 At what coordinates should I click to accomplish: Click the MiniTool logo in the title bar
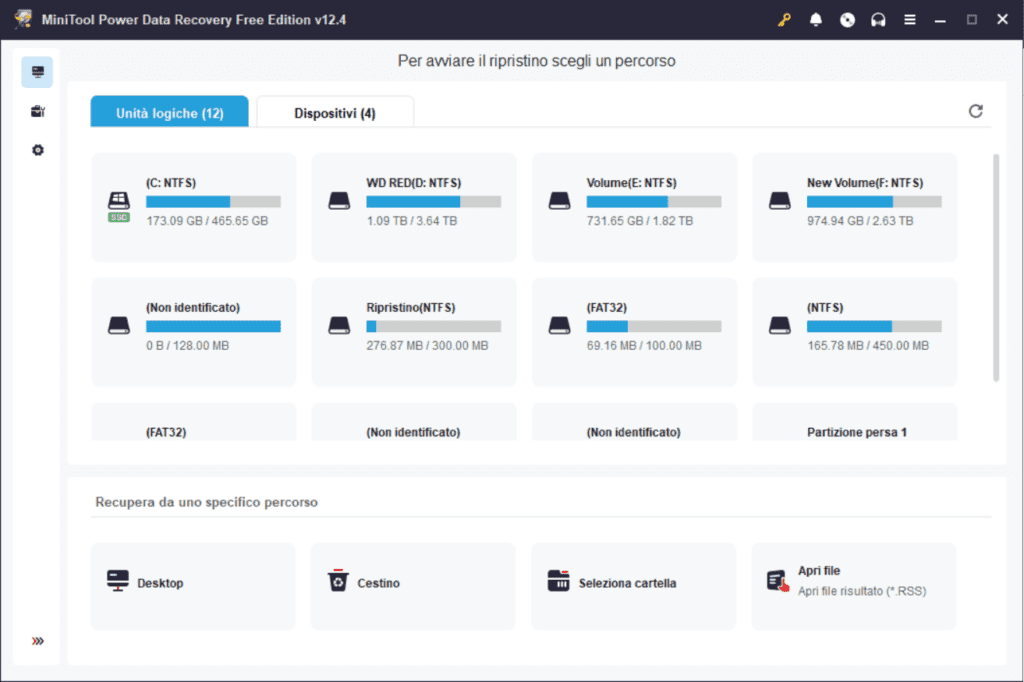pos(22,19)
